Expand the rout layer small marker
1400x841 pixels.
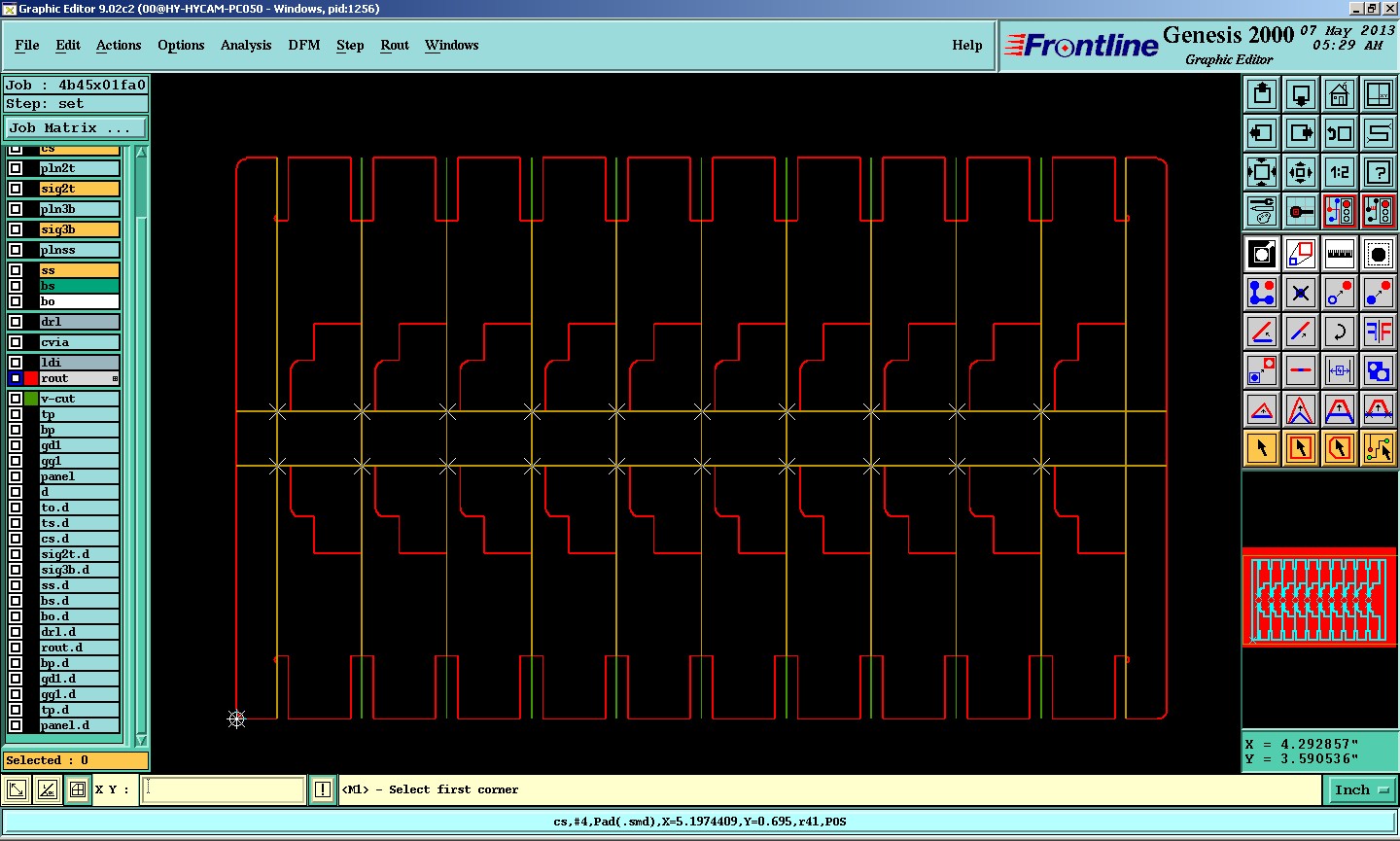(x=115, y=379)
